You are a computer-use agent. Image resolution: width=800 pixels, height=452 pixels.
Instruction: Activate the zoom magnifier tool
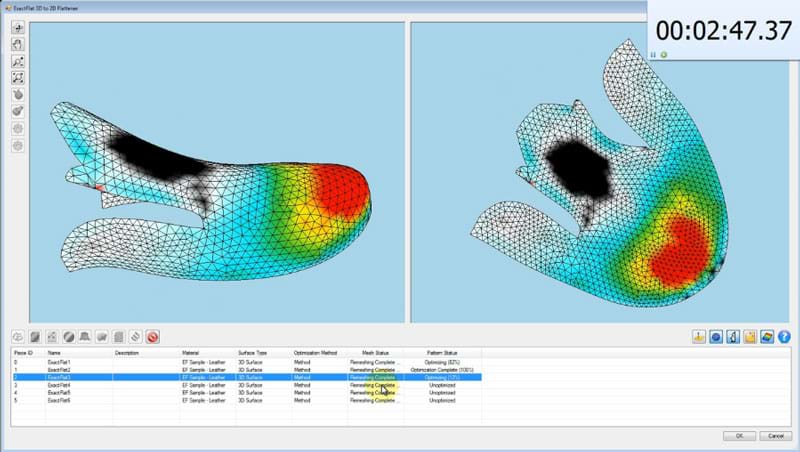tap(19, 61)
